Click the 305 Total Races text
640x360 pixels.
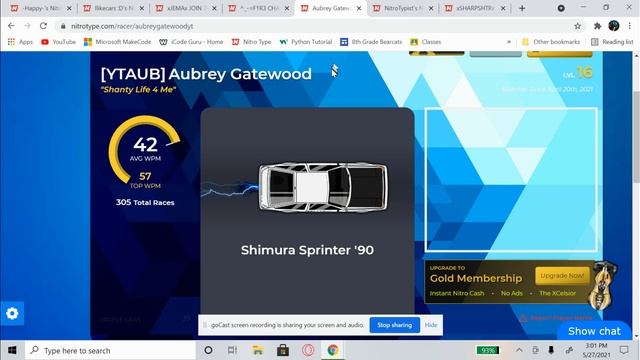click(x=145, y=202)
